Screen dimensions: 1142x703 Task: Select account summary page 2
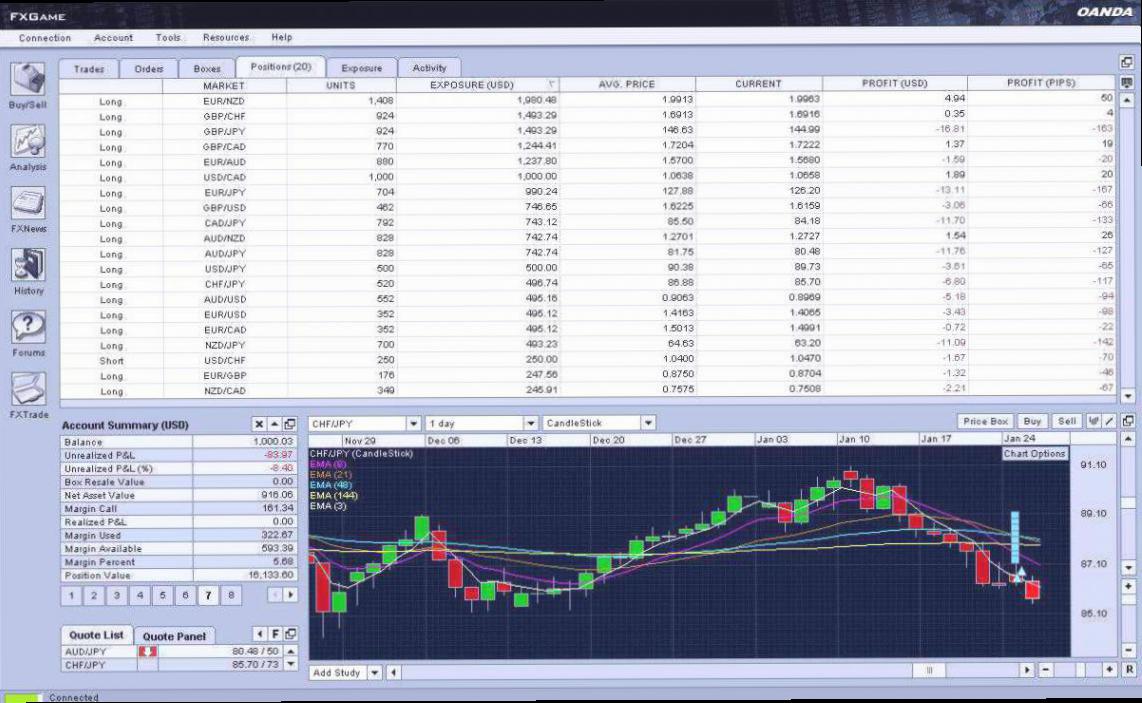[94, 595]
